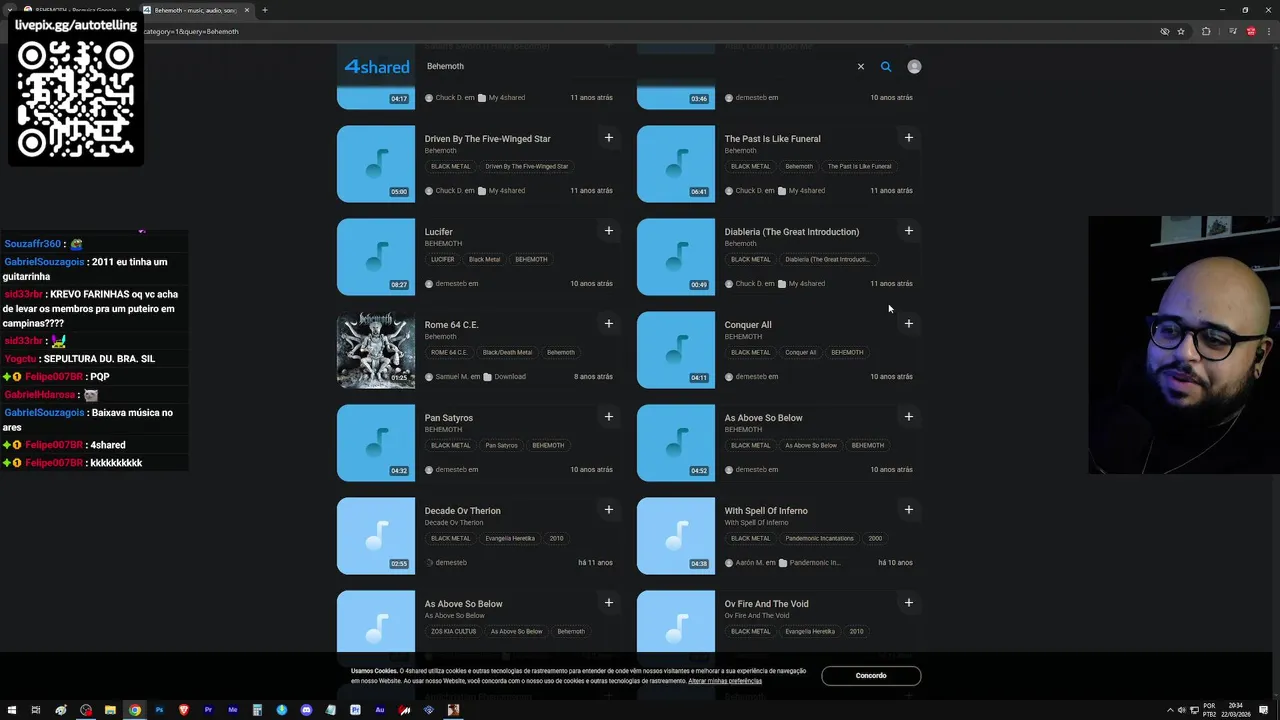Viewport: 1280px width, 720px height.
Task: Add the Lucifer track using the plus icon
Action: (608, 231)
